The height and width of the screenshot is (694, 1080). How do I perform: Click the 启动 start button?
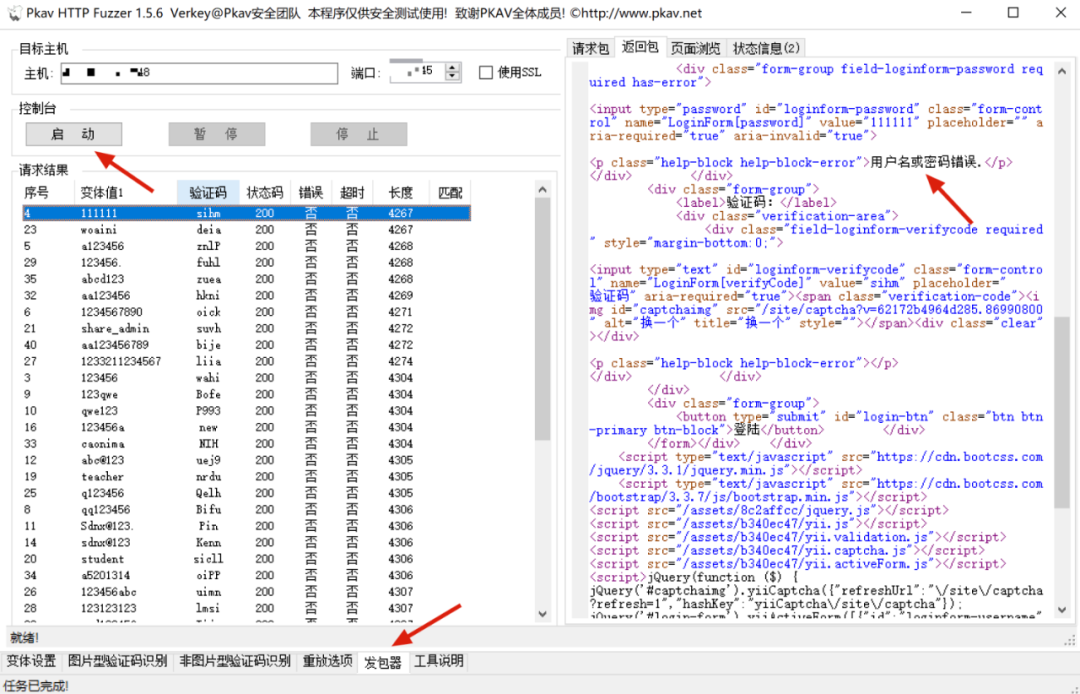click(x=74, y=134)
